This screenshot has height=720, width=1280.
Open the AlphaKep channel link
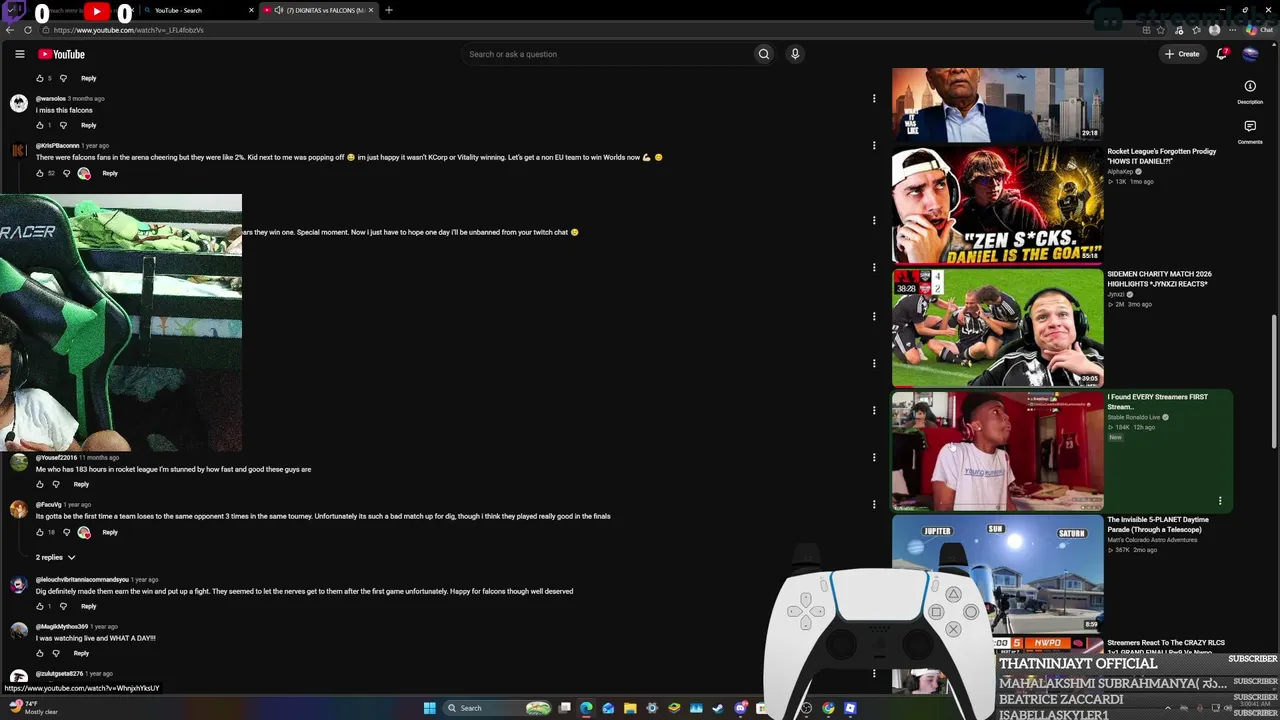pyautogui.click(x=1121, y=172)
